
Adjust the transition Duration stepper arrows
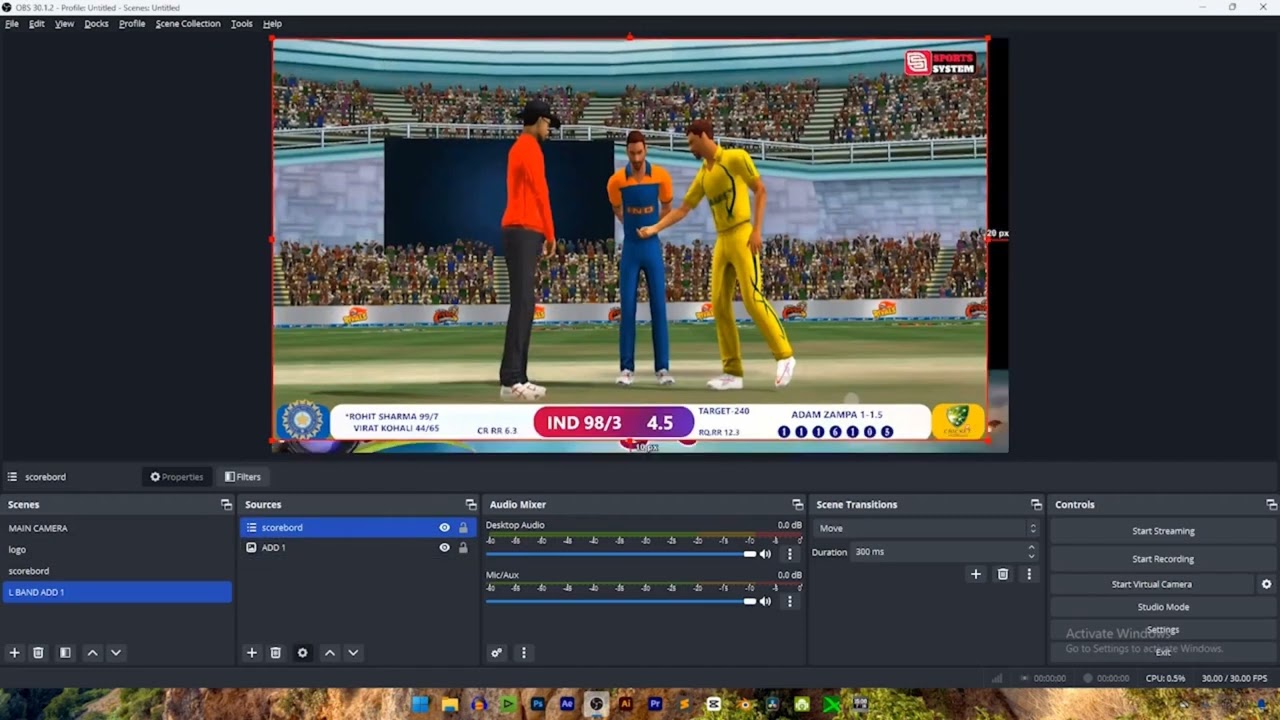(1031, 552)
